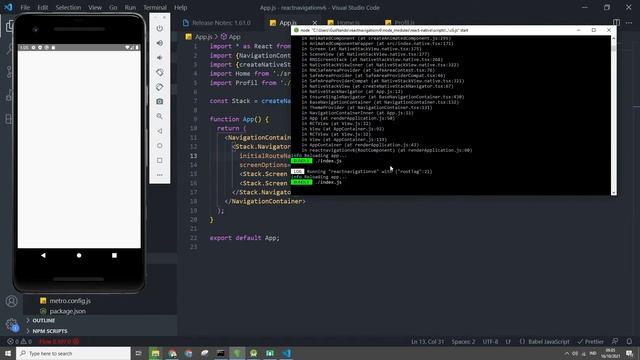640x360 pixels.
Task: Click the VS Code taskbar icon
Action: pyautogui.click(x=287, y=353)
